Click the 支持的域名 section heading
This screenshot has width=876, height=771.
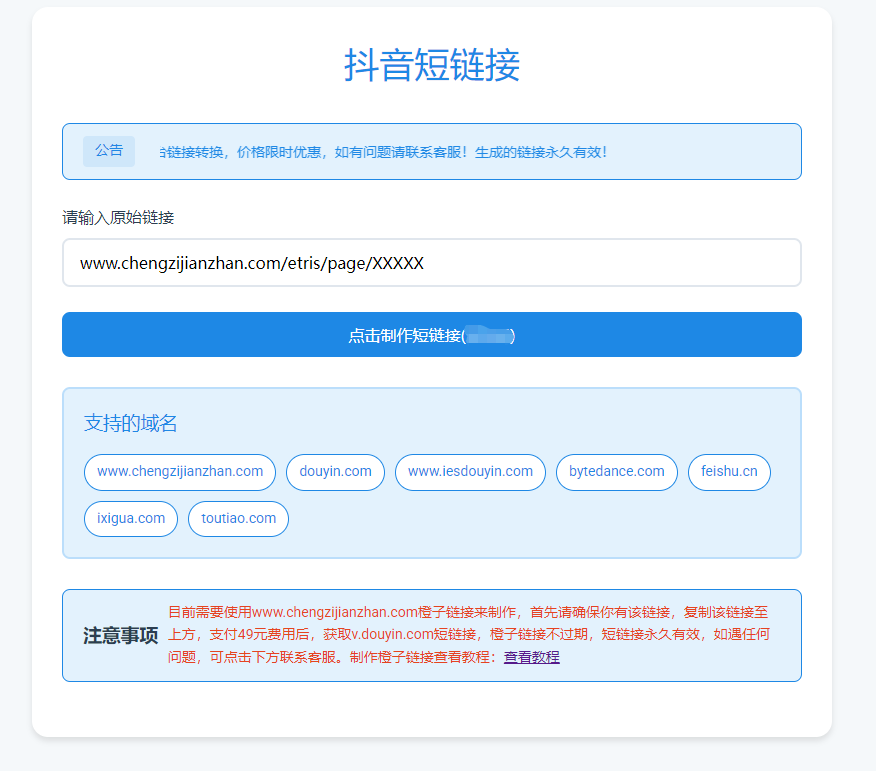pos(130,423)
